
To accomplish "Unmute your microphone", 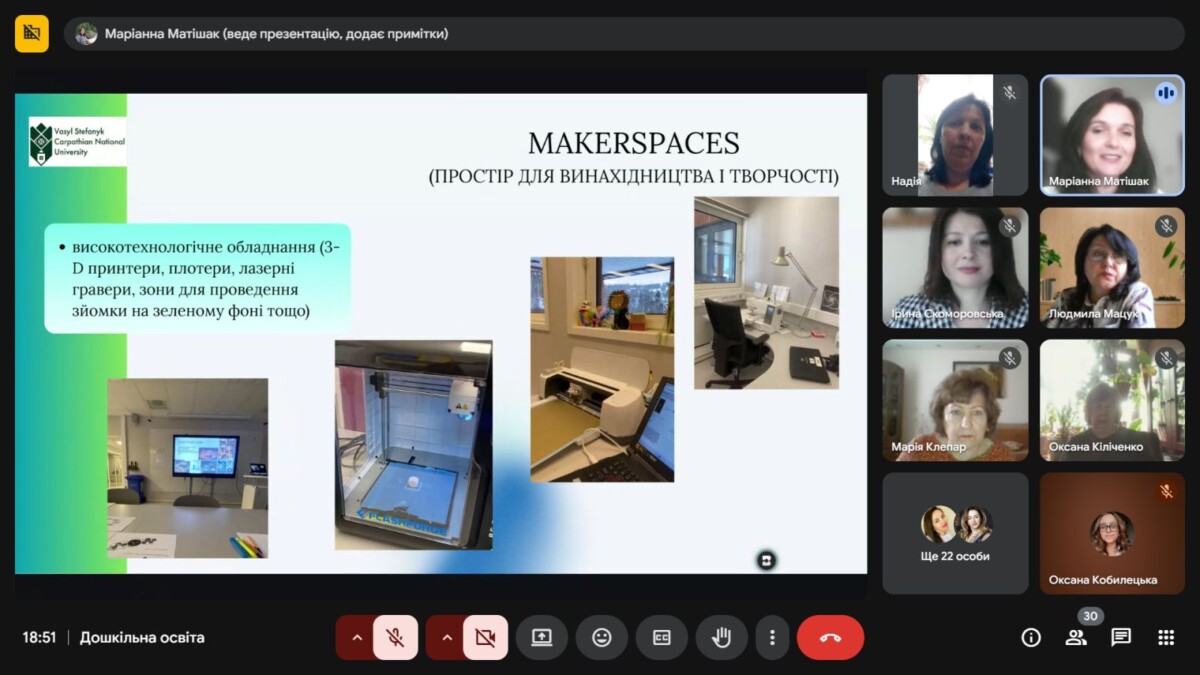I will 395,637.
